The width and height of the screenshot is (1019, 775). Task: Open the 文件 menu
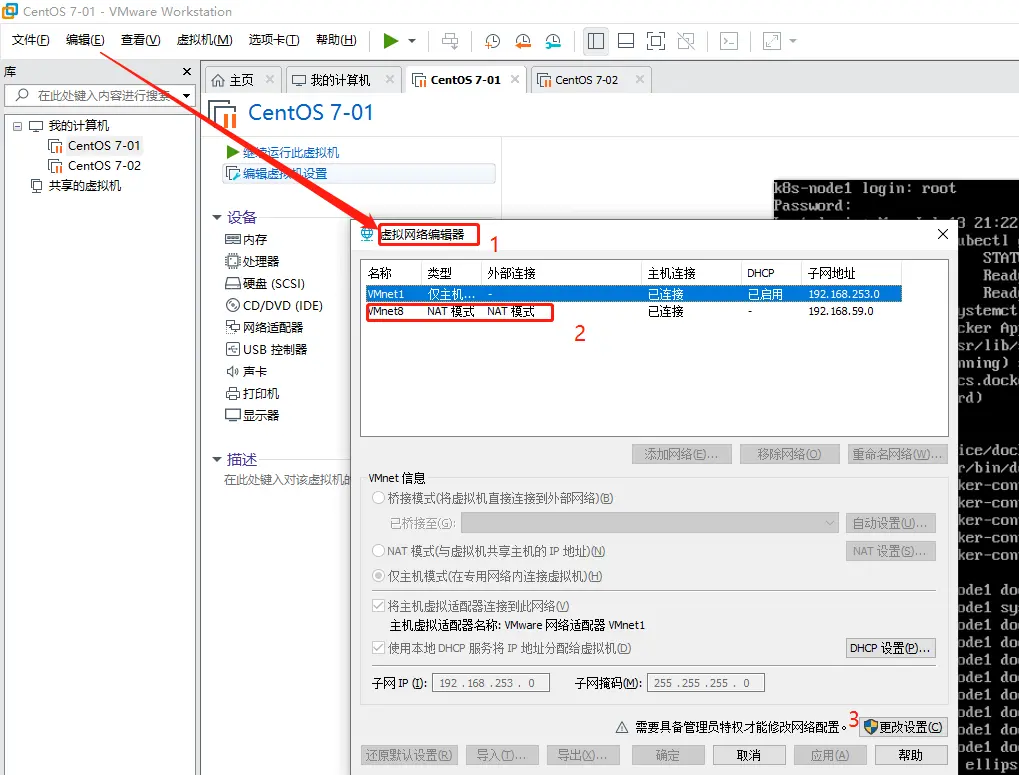[31, 40]
